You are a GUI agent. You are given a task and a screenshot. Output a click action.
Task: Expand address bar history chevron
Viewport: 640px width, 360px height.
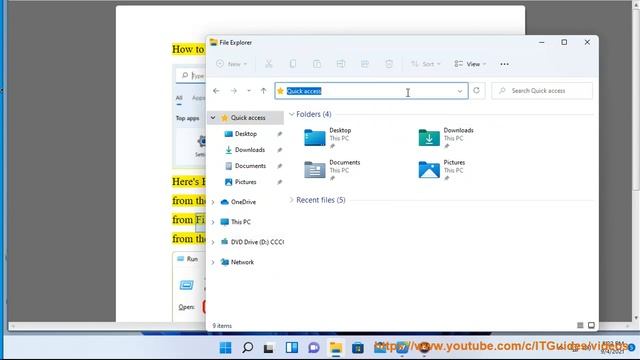pos(460,91)
